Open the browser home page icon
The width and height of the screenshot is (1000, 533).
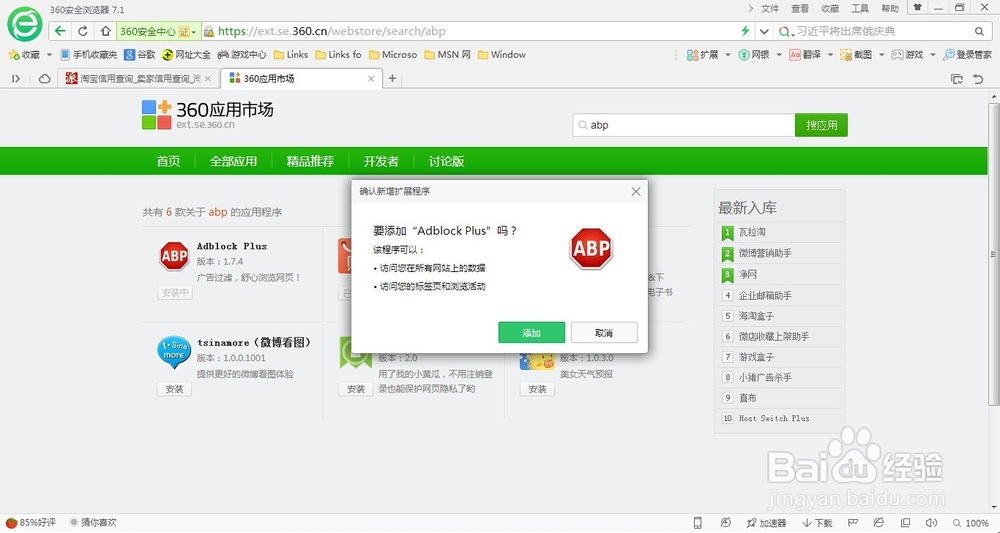click(x=105, y=31)
